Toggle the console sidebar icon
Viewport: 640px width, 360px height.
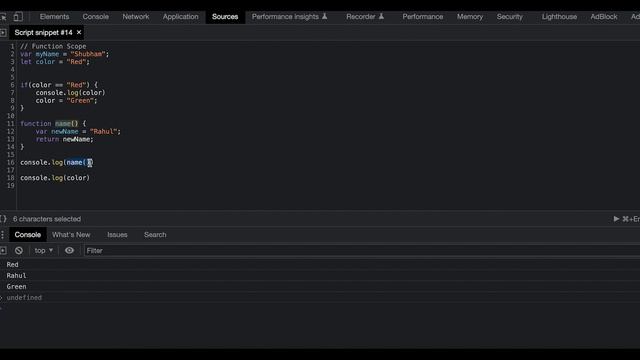point(3,250)
